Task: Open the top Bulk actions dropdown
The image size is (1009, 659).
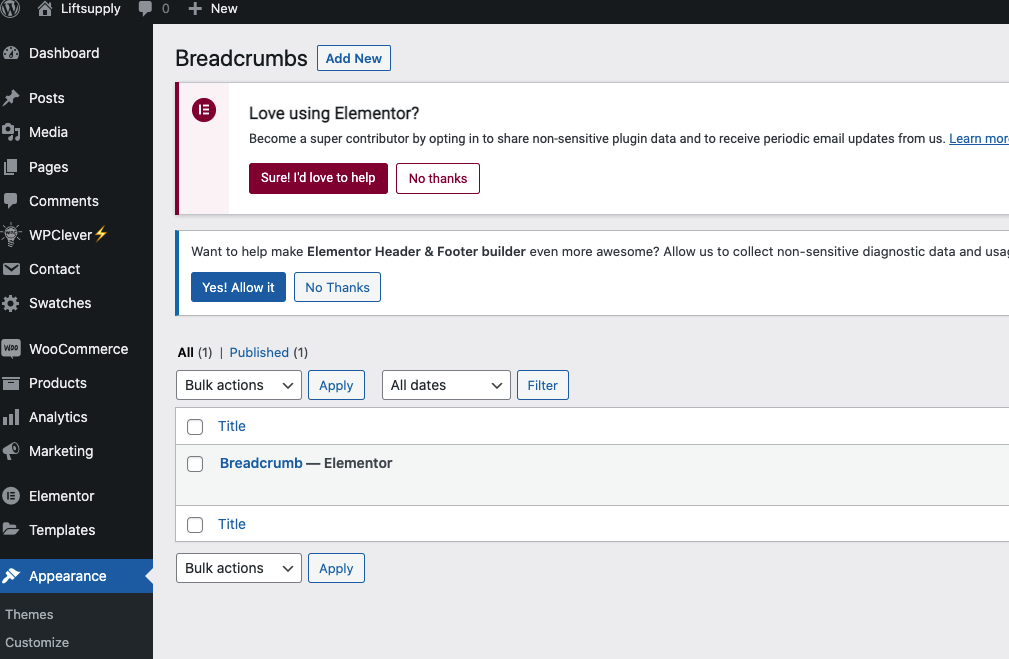Action: point(238,385)
